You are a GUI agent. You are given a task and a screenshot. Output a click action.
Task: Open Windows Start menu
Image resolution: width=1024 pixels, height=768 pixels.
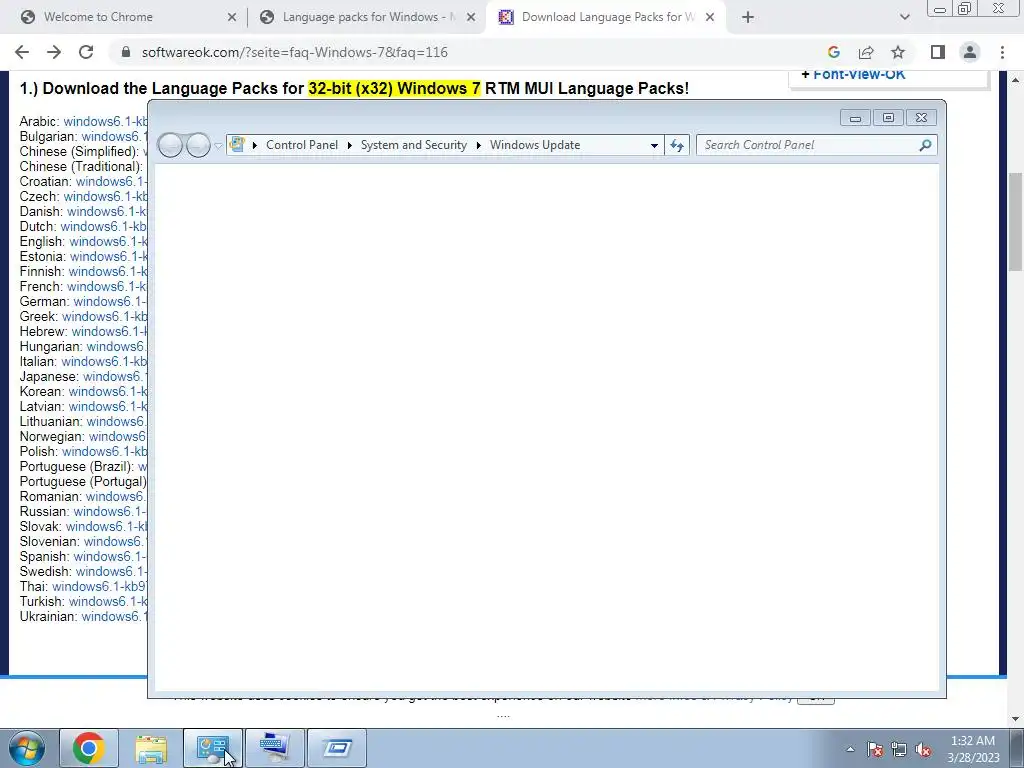pos(26,748)
